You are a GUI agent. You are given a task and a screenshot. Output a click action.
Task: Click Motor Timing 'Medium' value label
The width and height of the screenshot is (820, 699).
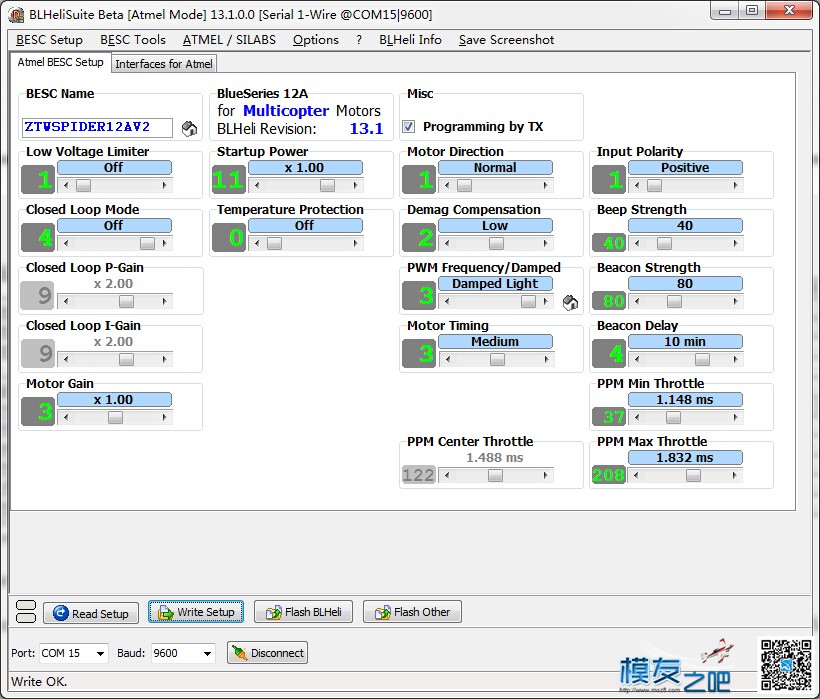coord(495,341)
